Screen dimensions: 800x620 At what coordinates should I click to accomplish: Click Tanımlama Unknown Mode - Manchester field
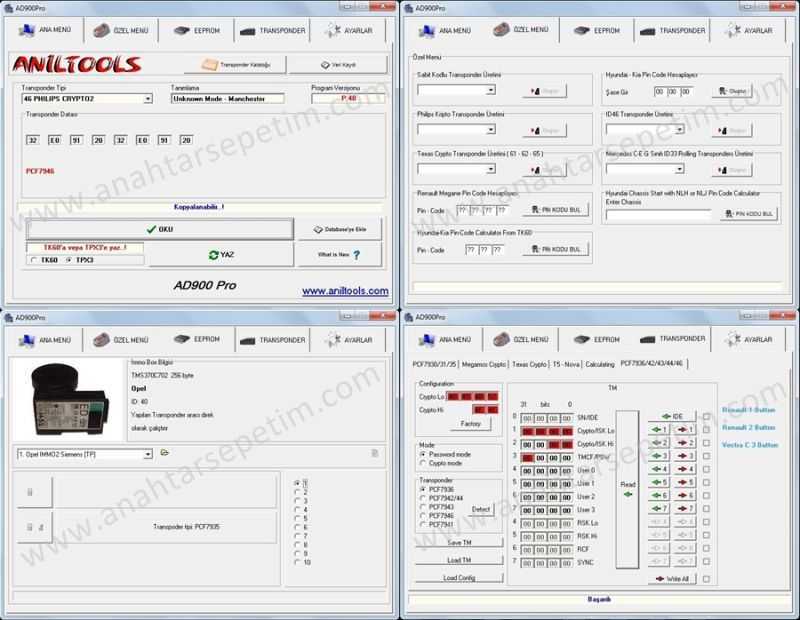click(228, 98)
